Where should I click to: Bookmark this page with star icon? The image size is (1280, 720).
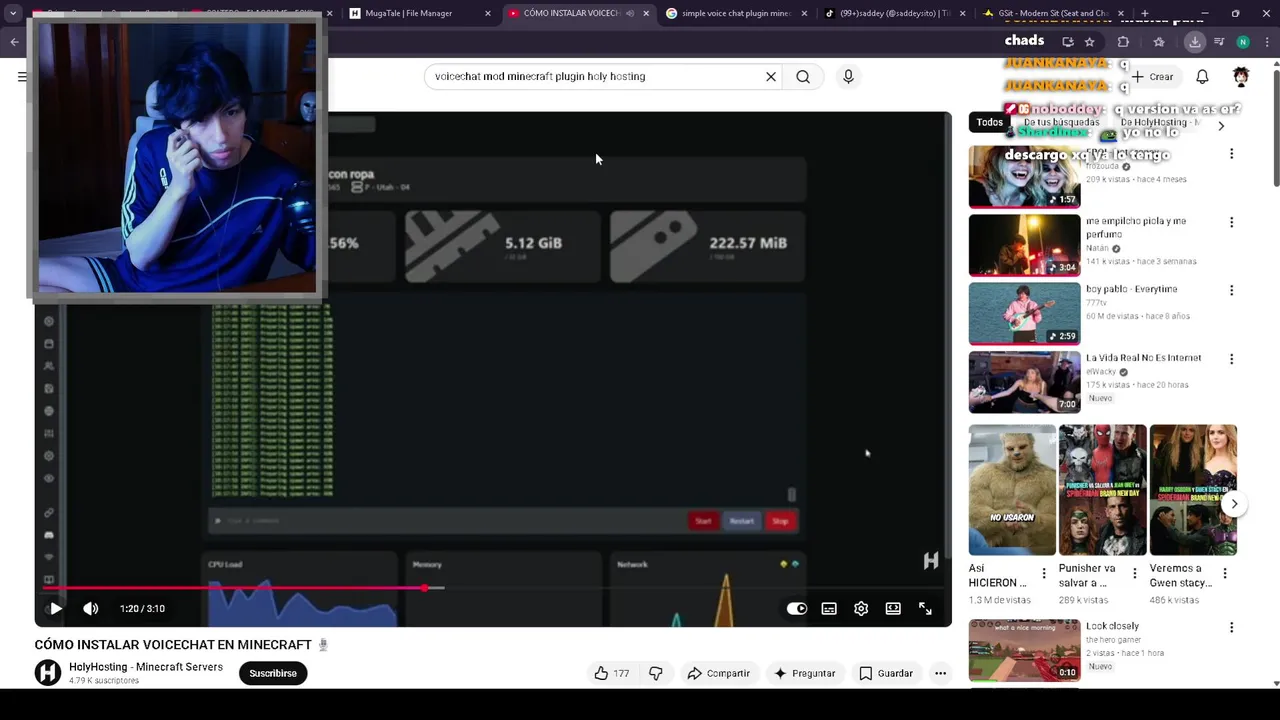tap(1089, 42)
